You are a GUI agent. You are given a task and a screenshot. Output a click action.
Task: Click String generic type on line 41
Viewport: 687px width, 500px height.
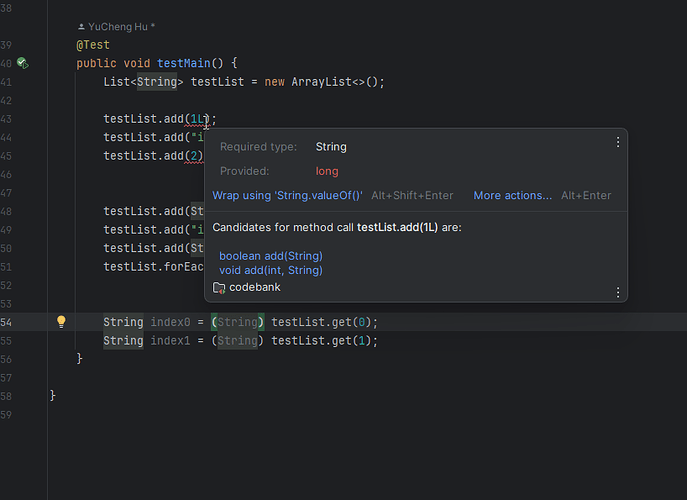click(157, 82)
